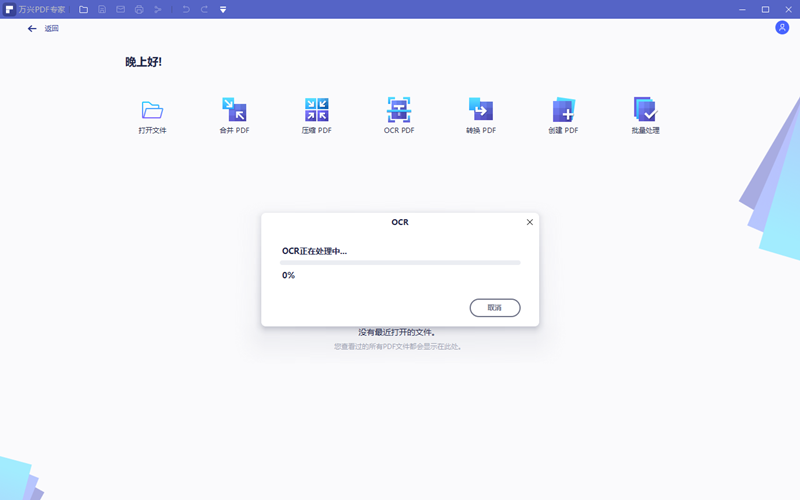Click the OCR PDF scan icon
The height and width of the screenshot is (500, 800).
tap(399, 110)
